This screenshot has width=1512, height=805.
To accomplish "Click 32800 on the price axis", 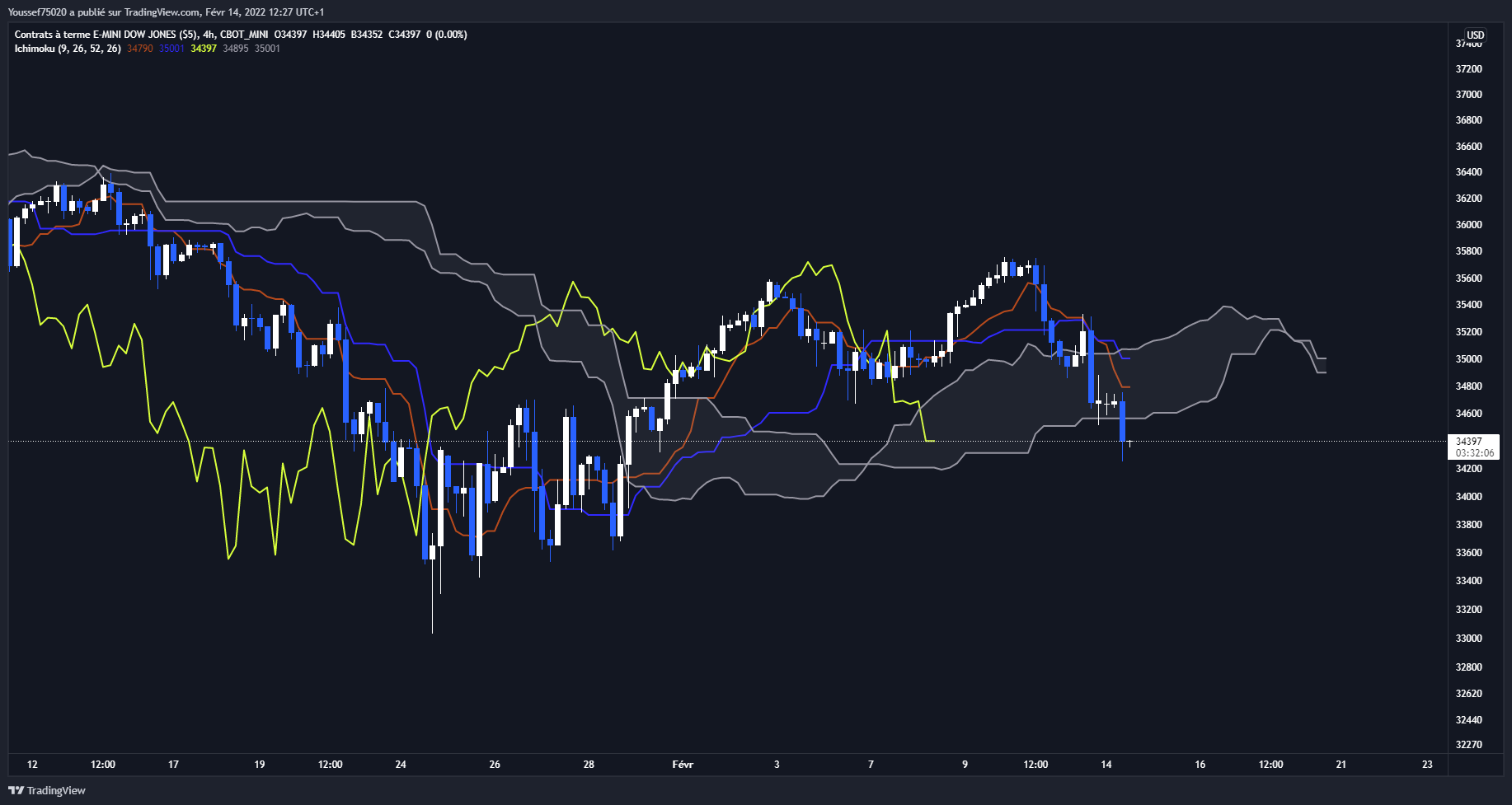I will tap(1468, 667).
